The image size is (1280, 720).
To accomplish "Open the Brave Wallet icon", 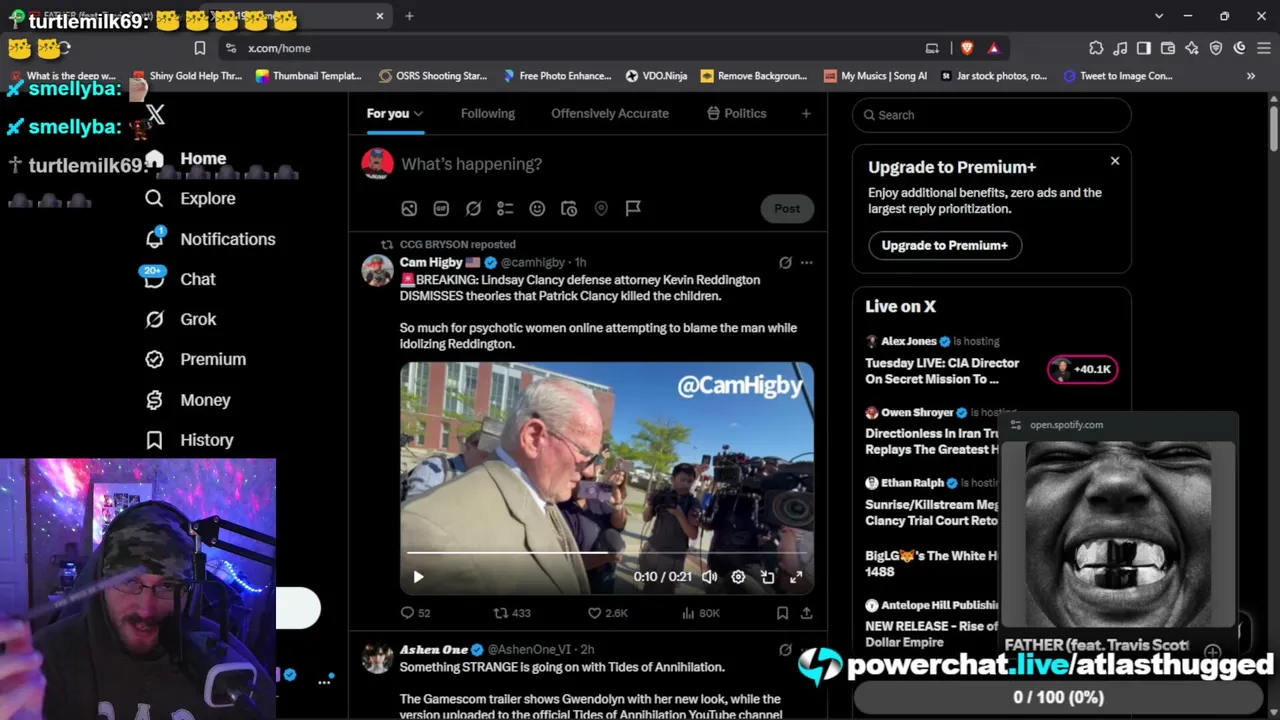I will (1168, 48).
